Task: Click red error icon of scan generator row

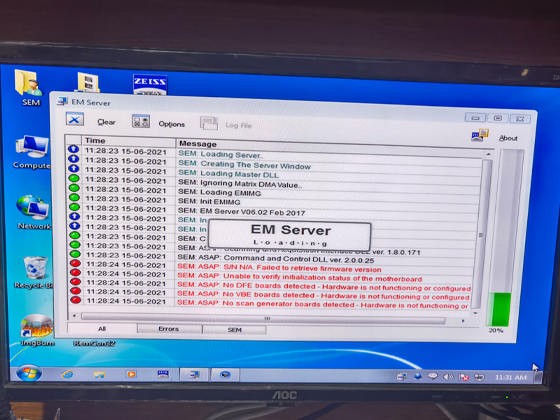Action: (x=75, y=300)
